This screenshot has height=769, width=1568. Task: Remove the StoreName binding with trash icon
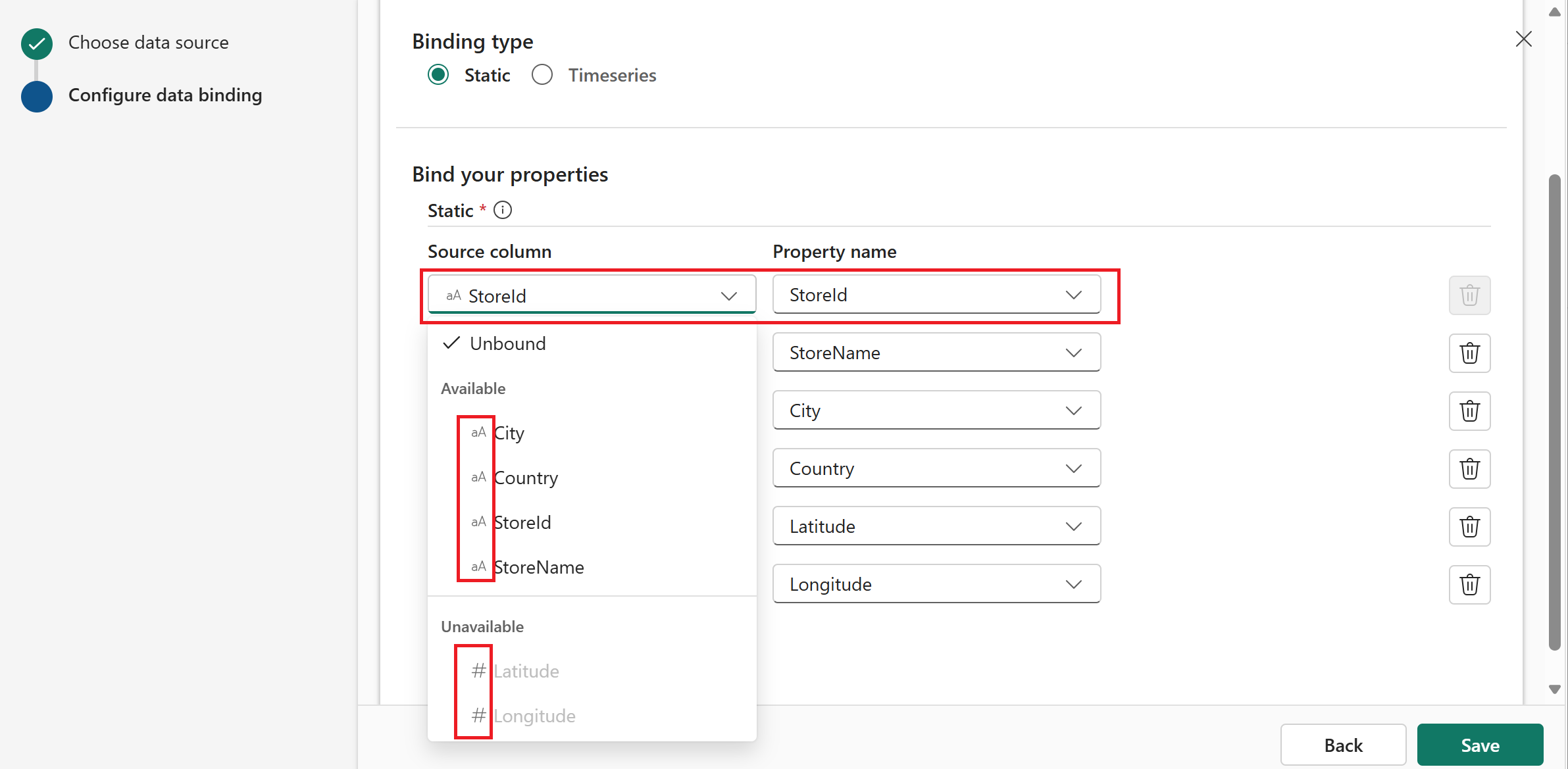click(x=1470, y=353)
